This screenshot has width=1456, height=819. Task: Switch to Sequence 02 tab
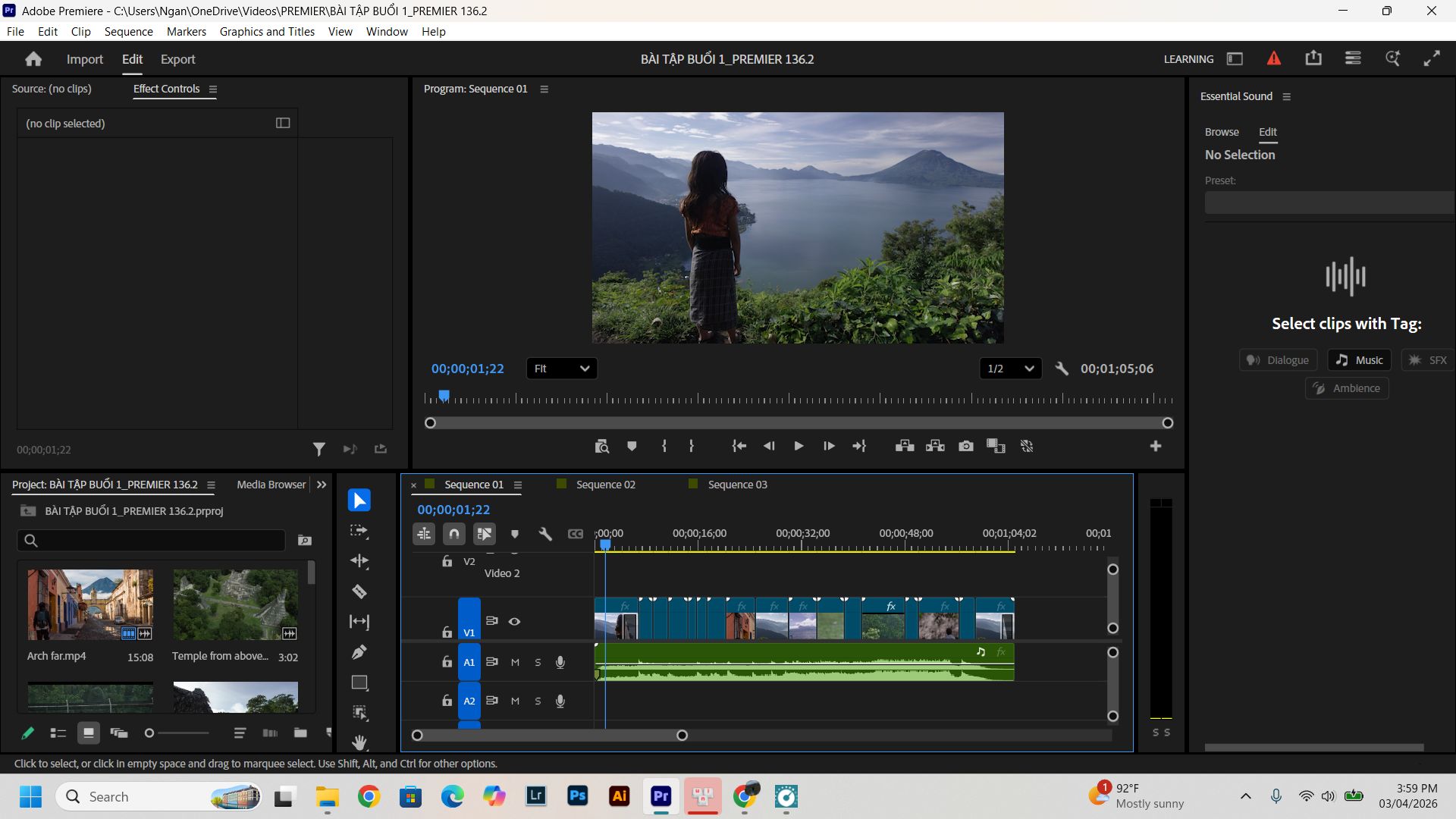[605, 485]
